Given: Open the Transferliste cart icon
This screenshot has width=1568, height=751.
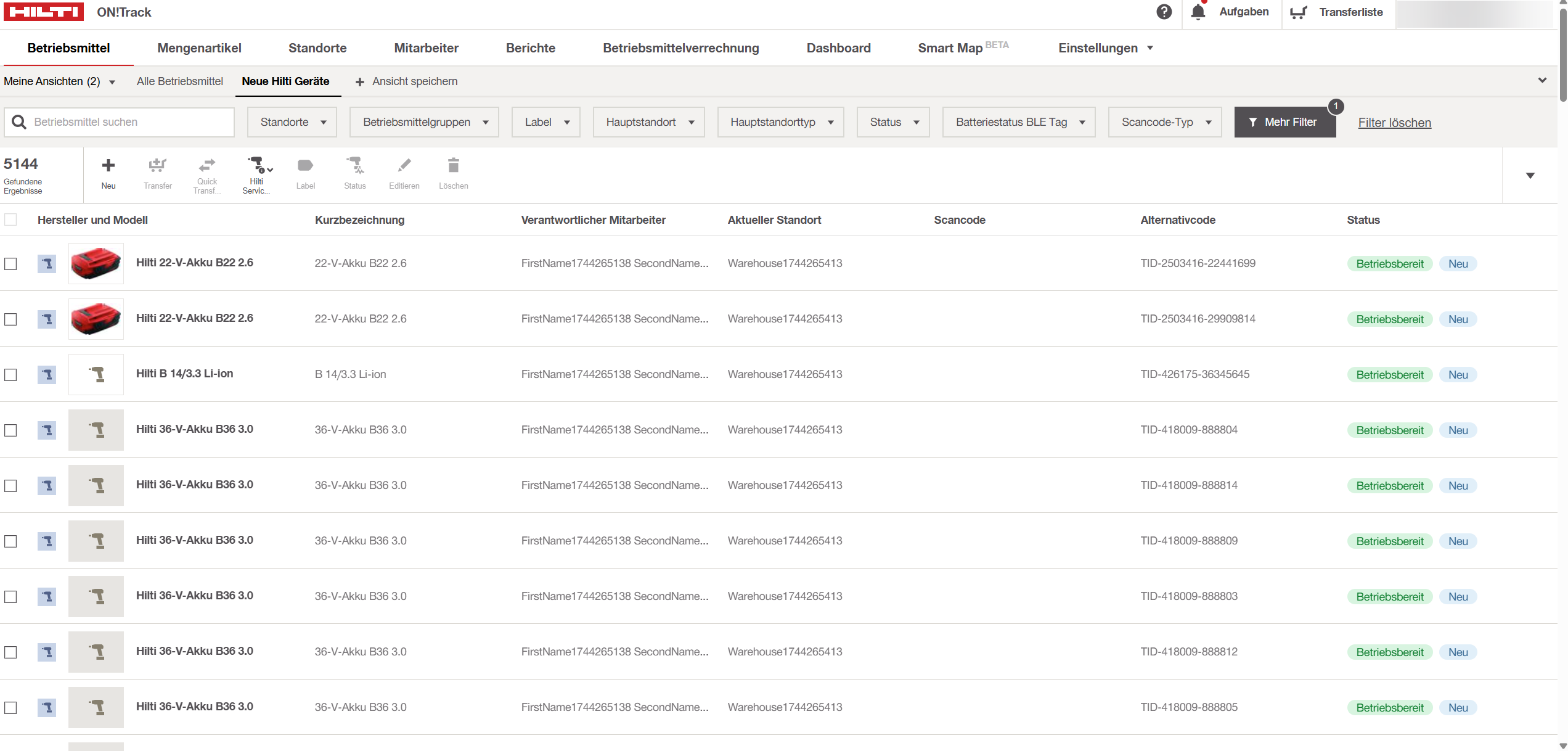Looking at the screenshot, I should [1299, 12].
